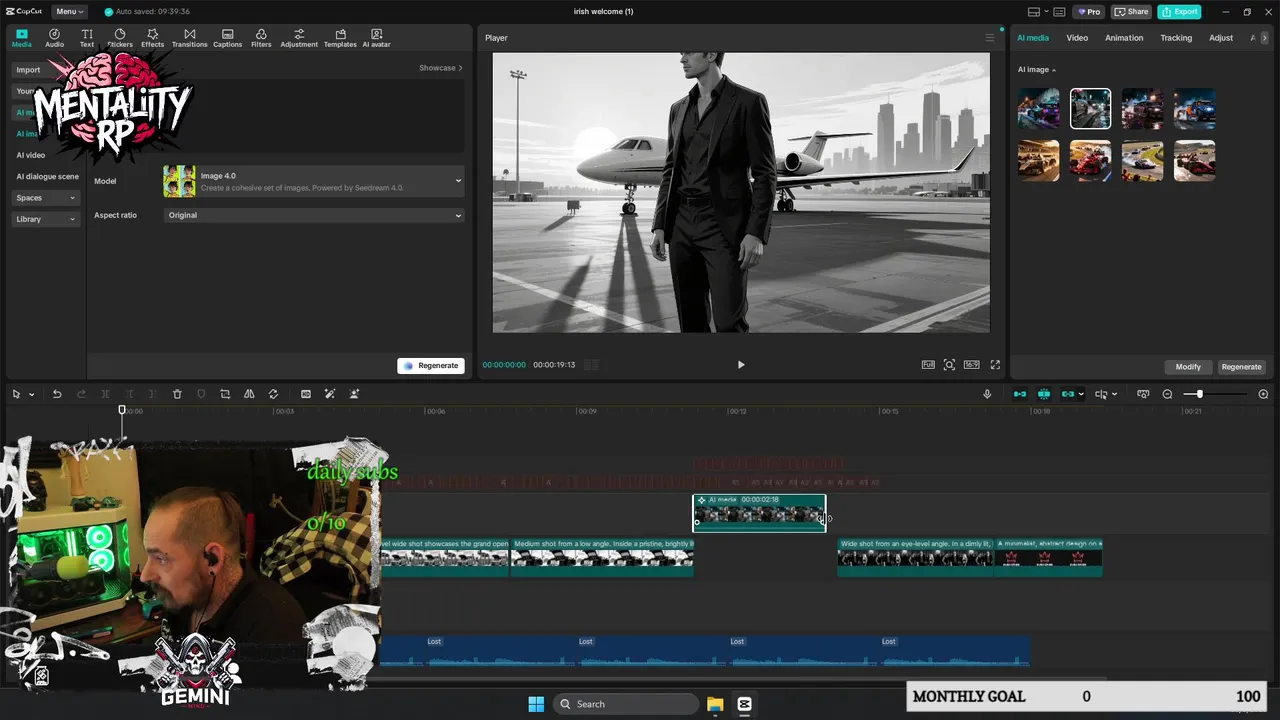
Task: Open the Filters panel
Action: tap(261, 38)
